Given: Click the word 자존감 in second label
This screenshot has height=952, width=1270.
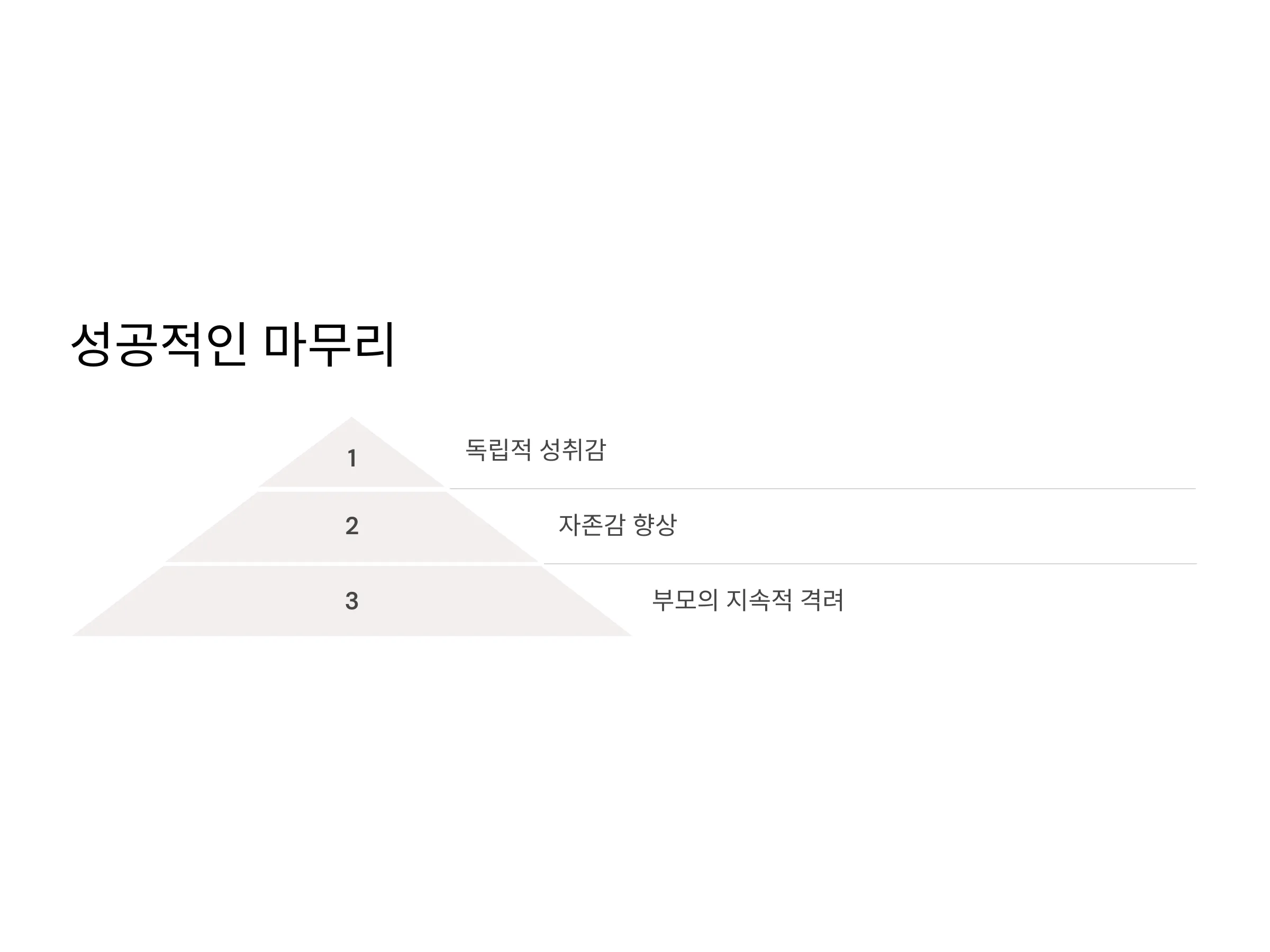Looking at the screenshot, I should pyautogui.click(x=592, y=525).
